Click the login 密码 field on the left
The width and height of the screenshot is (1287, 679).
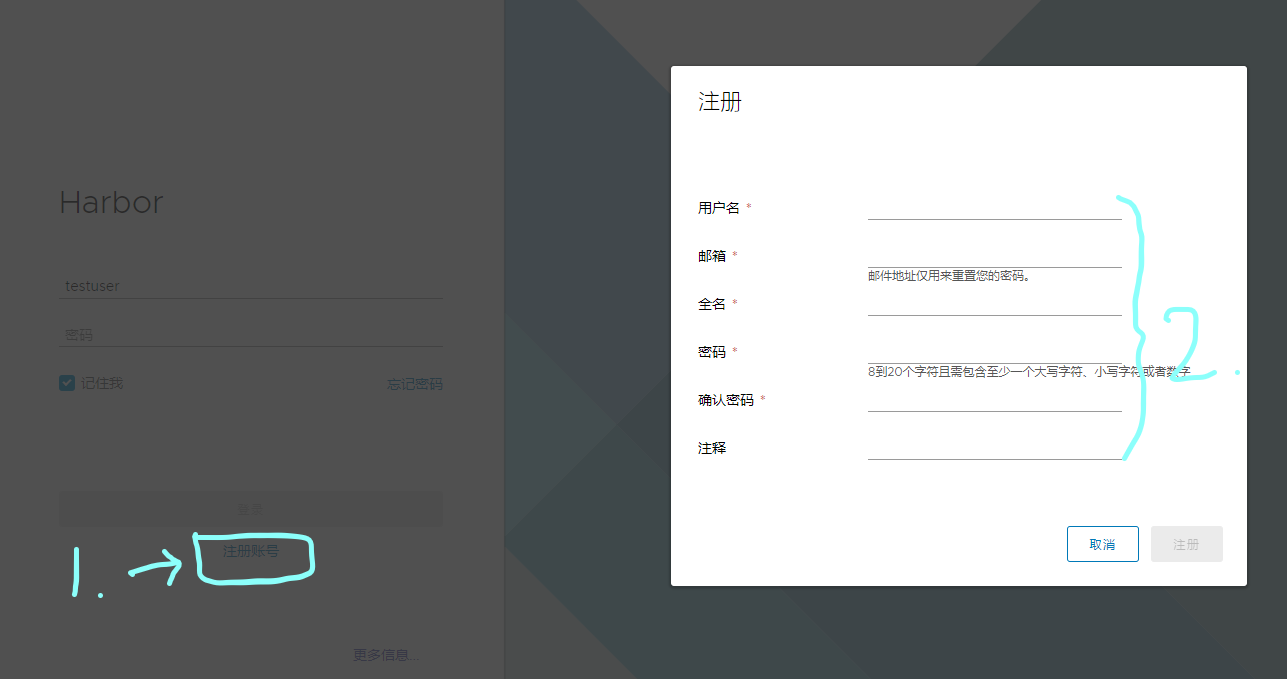pyautogui.click(x=251, y=335)
